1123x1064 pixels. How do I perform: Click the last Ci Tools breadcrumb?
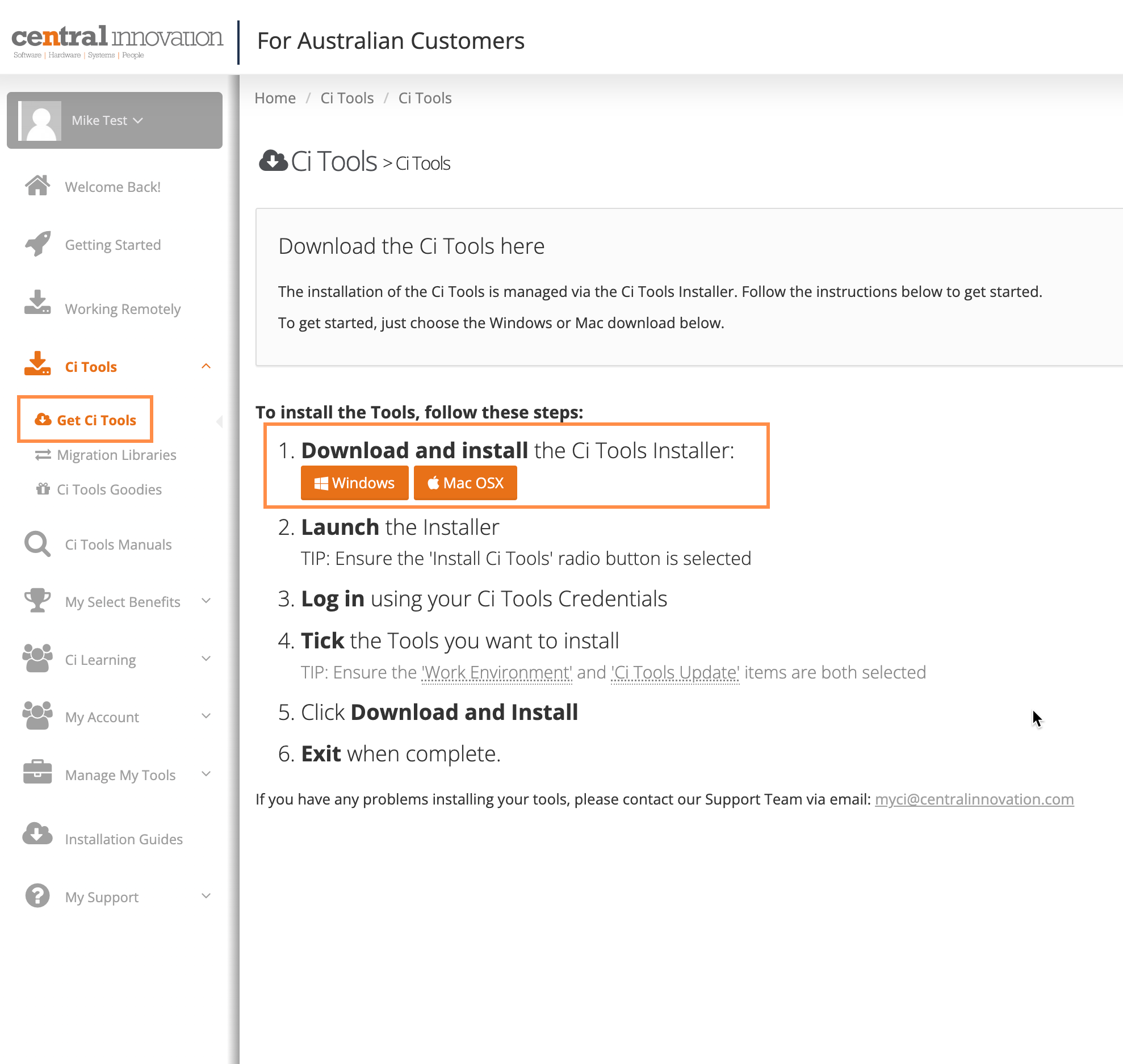[x=425, y=98]
